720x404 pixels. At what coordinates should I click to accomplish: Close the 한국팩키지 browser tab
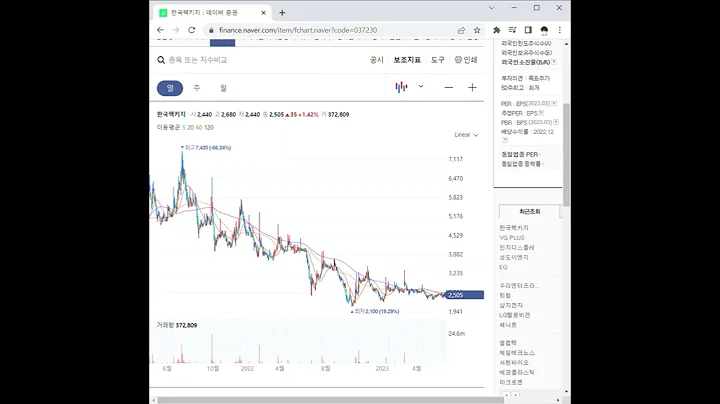click(x=264, y=13)
